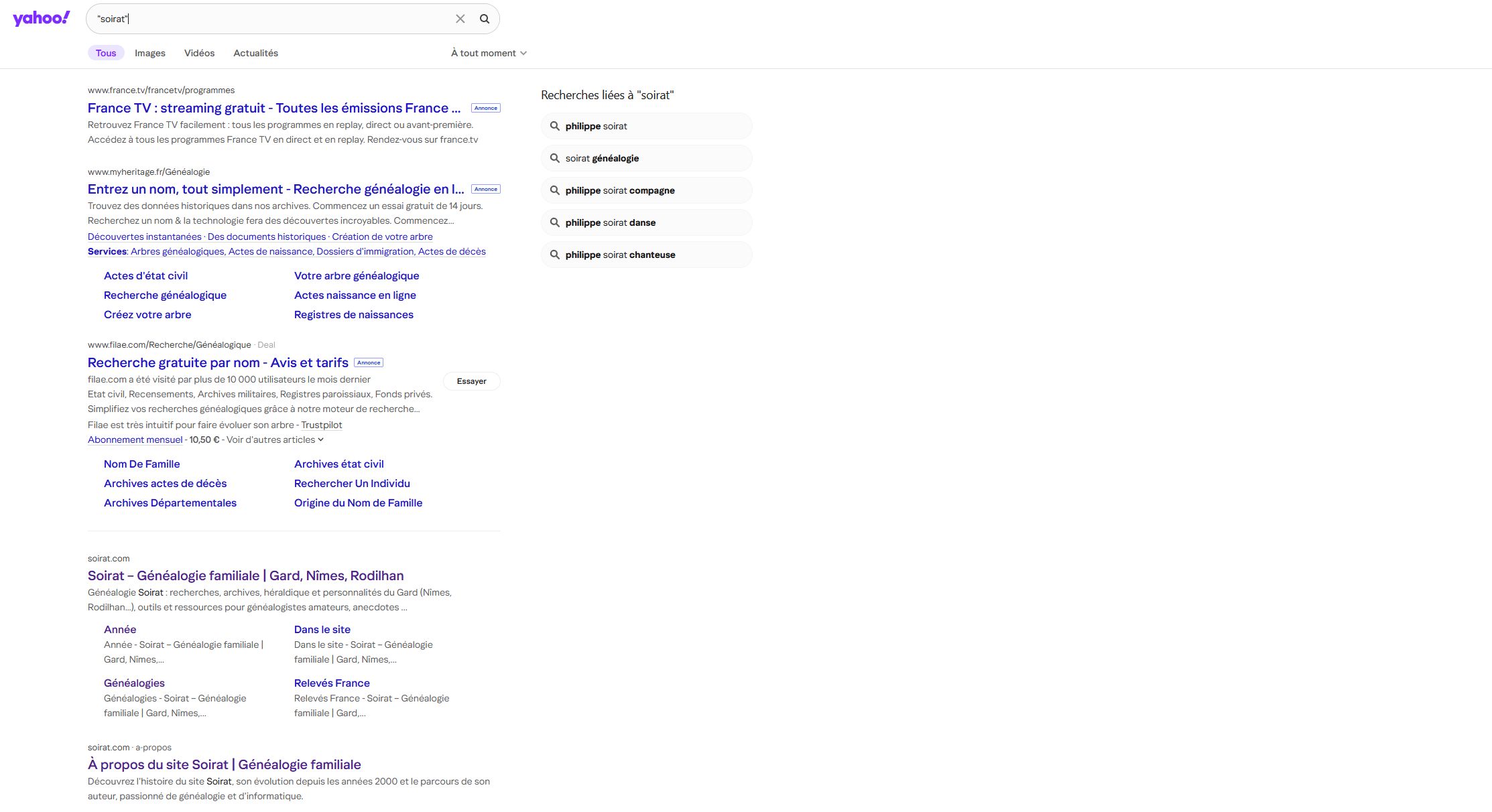Open 'Actes d'état civil' sitelink
The image size is (1492, 812).
click(145, 275)
